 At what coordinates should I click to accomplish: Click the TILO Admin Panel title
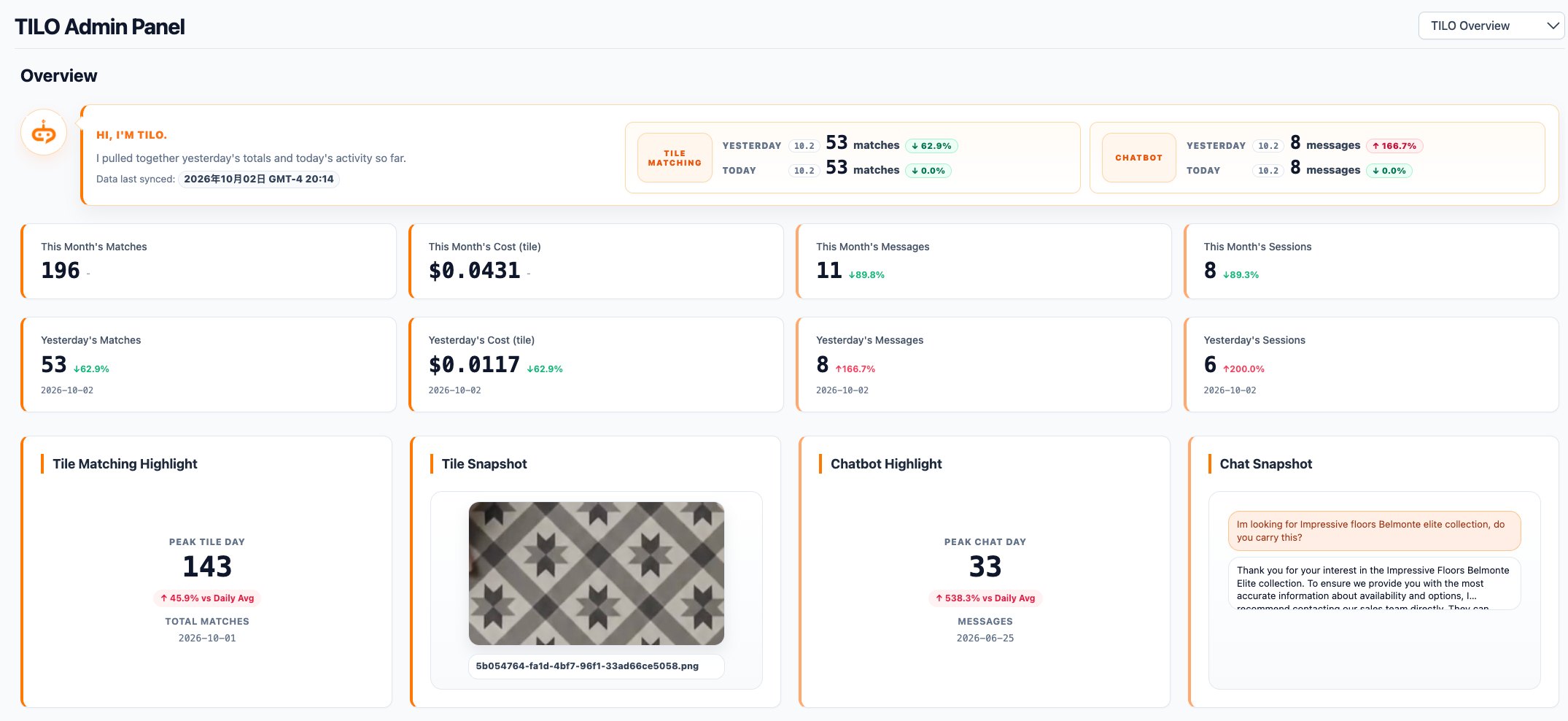[100, 27]
